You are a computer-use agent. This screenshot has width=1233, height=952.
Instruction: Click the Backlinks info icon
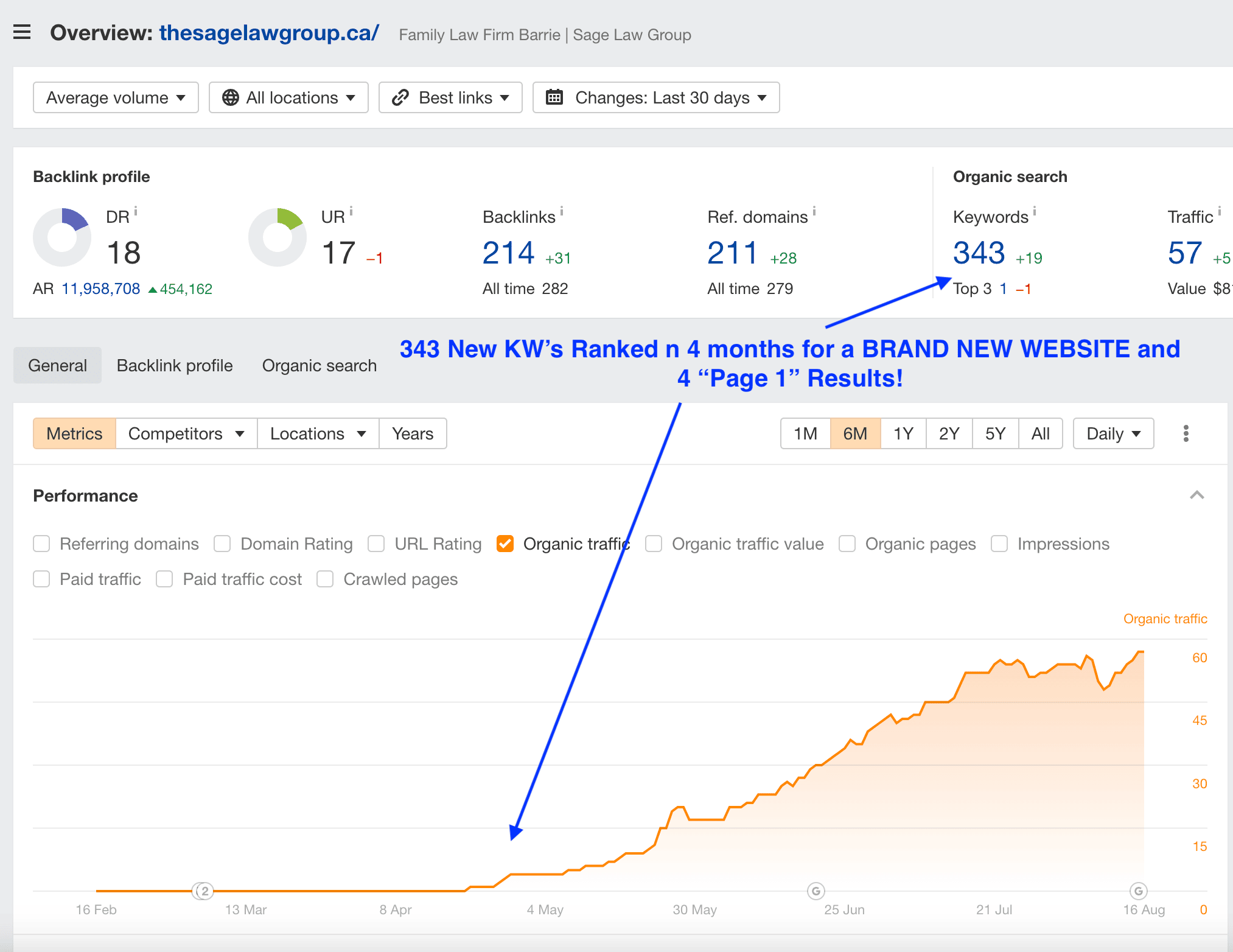click(562, 211)
